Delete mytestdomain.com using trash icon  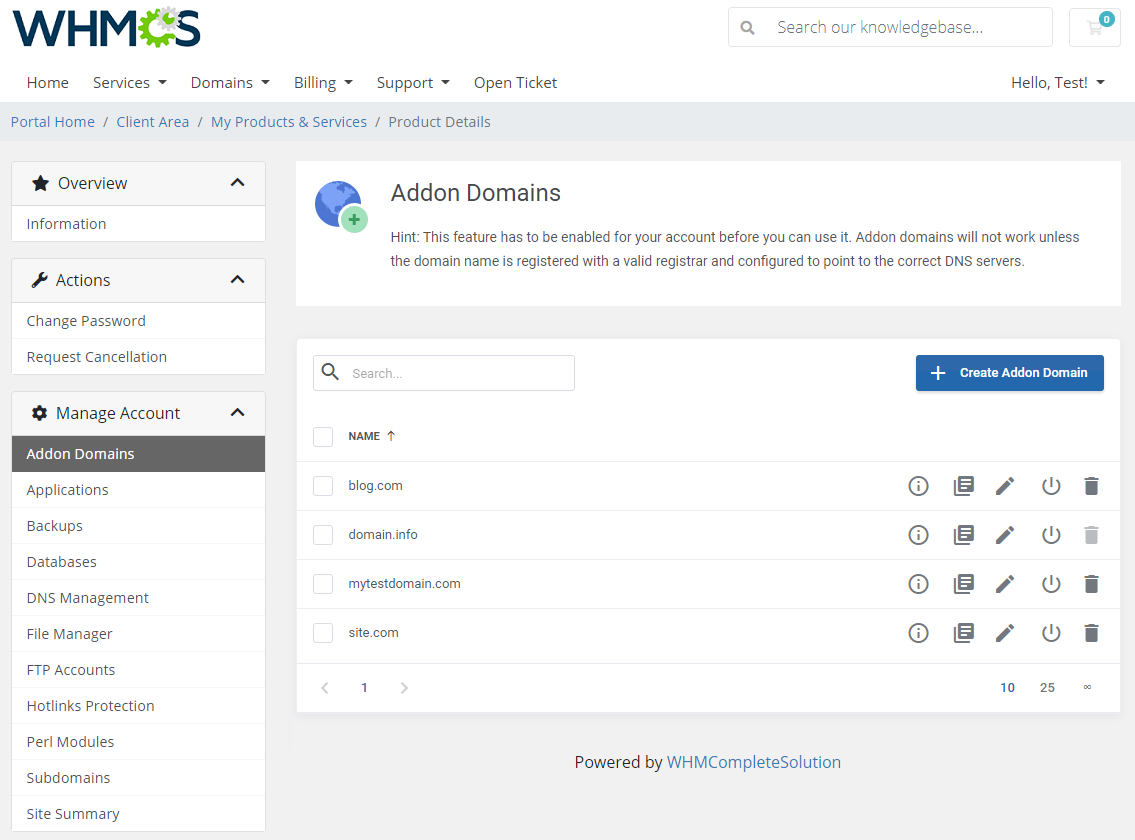[x=1092, y=584]
